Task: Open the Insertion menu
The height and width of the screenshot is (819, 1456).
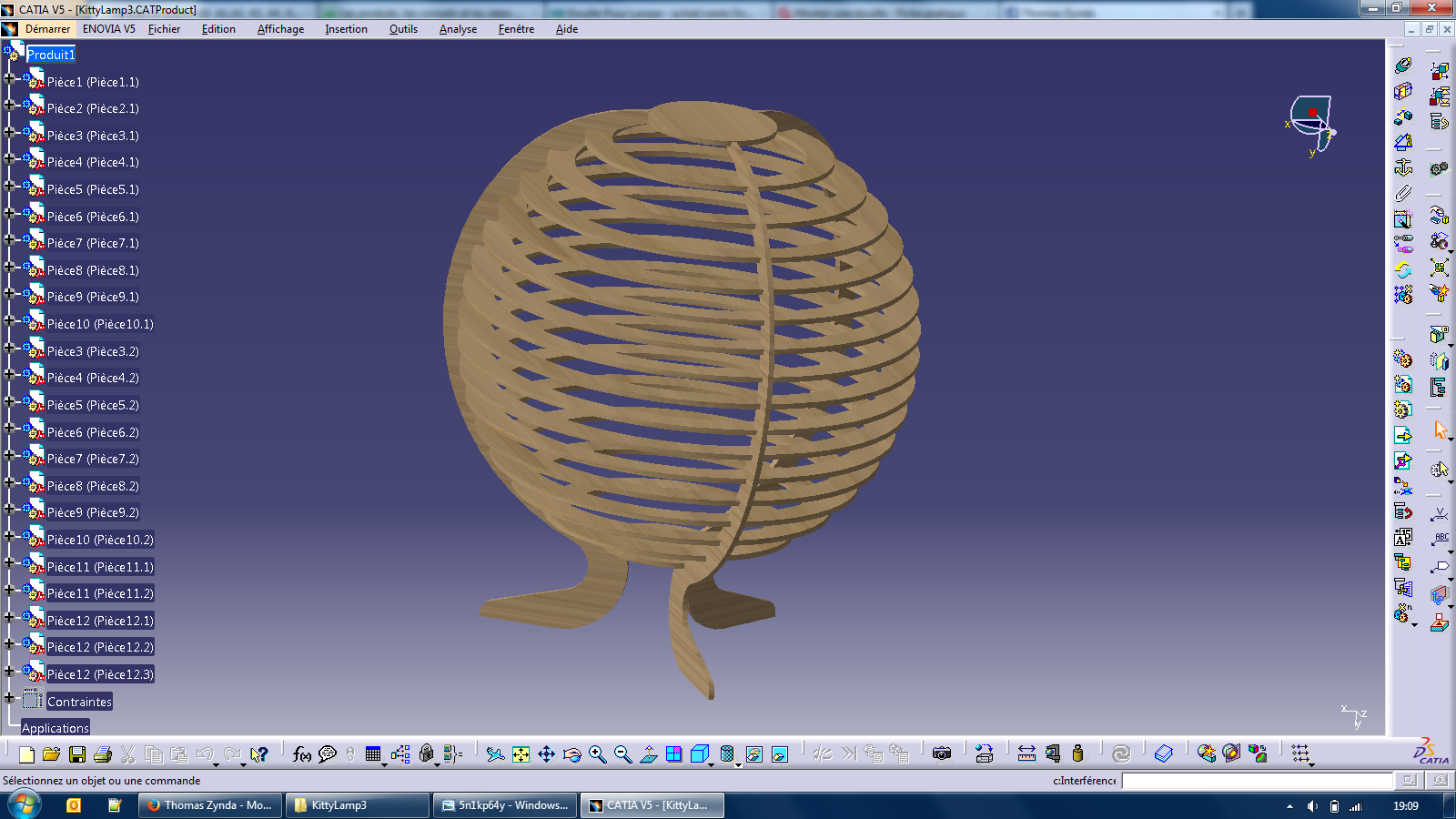Action: (346, 29)
